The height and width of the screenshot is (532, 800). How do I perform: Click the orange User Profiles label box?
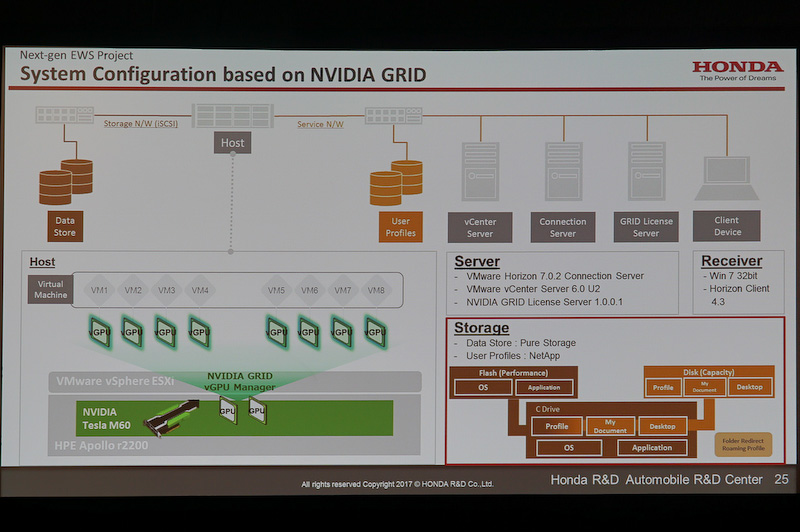[401, 227]
